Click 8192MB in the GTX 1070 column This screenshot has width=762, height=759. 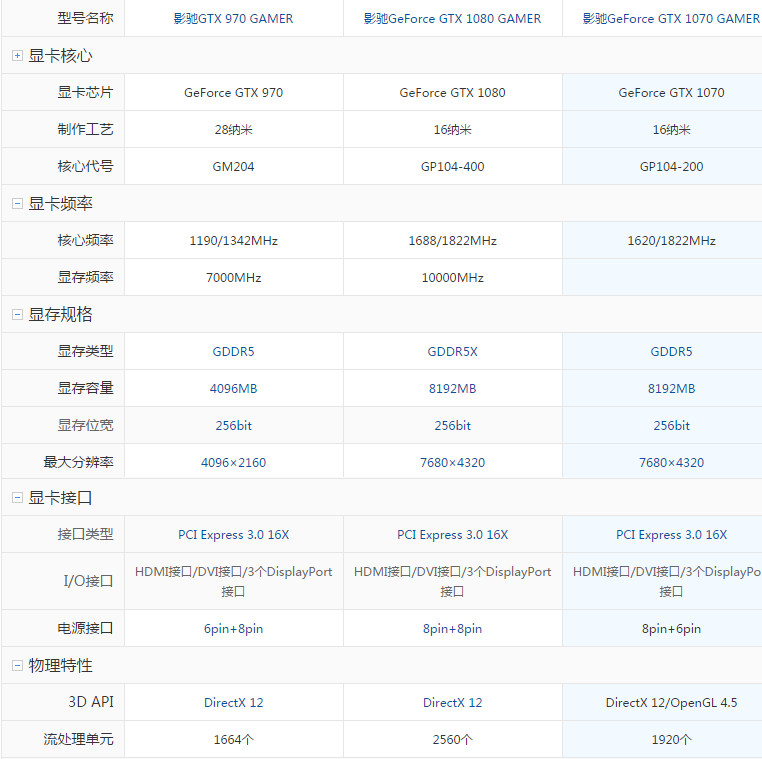tap(671, 388)
